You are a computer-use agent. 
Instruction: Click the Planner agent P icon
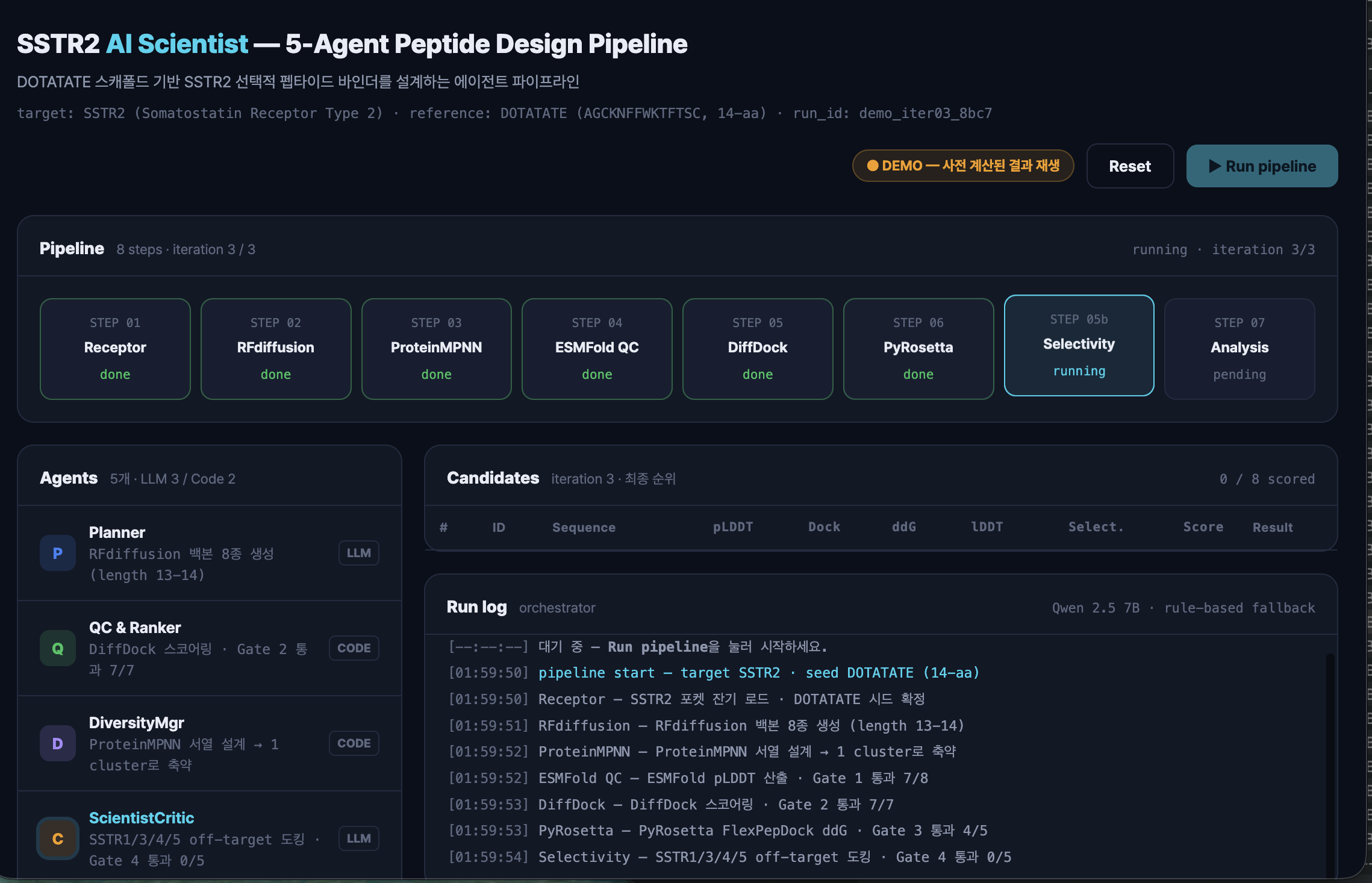tap(58, 553)
